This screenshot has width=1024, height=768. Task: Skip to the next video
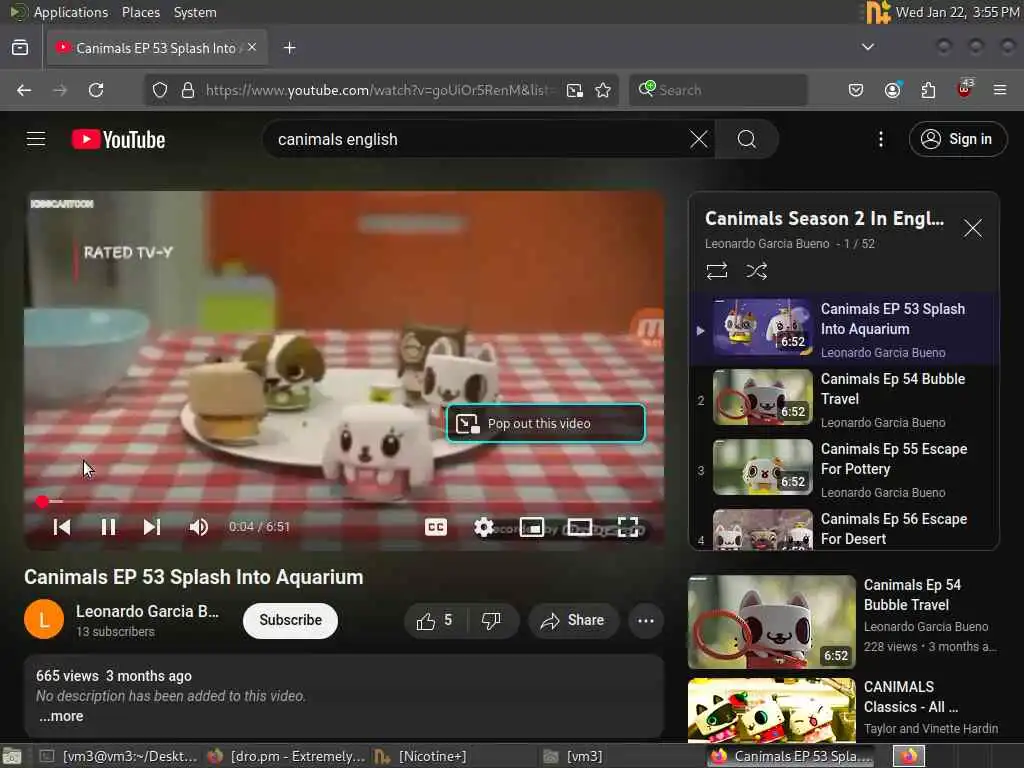[152, 527]
